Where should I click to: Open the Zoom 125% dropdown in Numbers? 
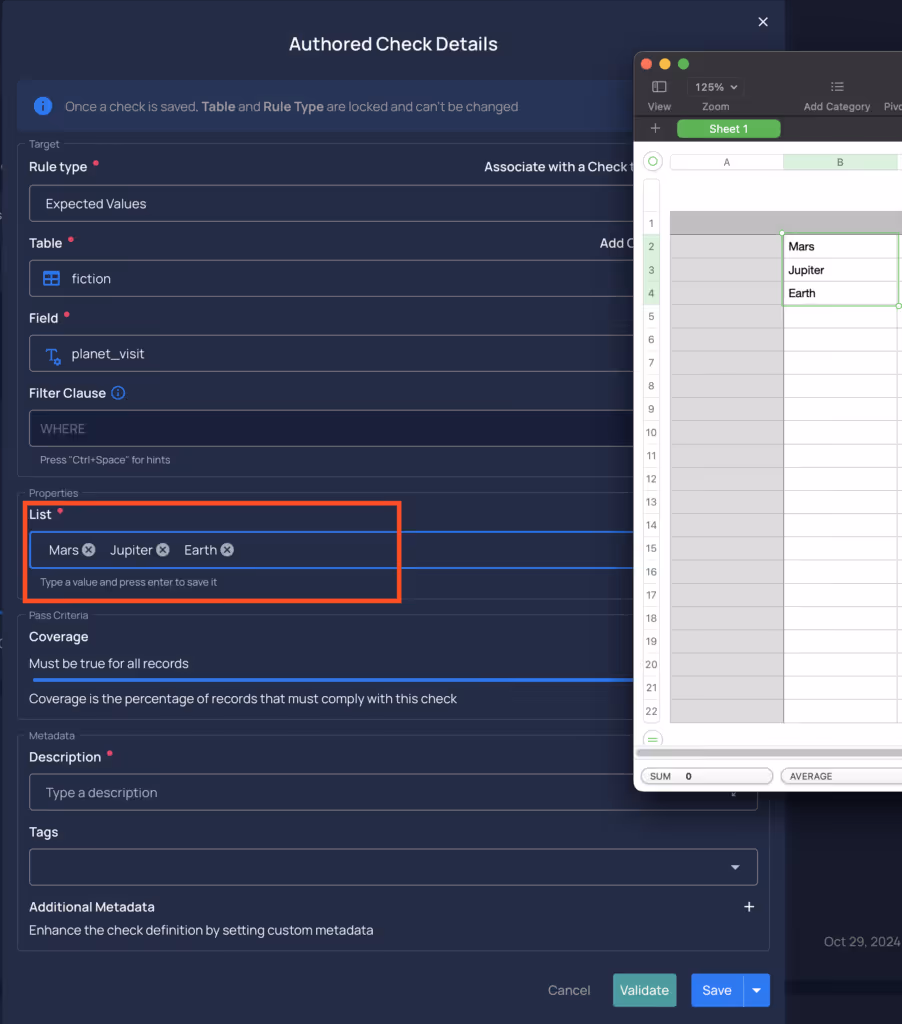pos(716,87)
